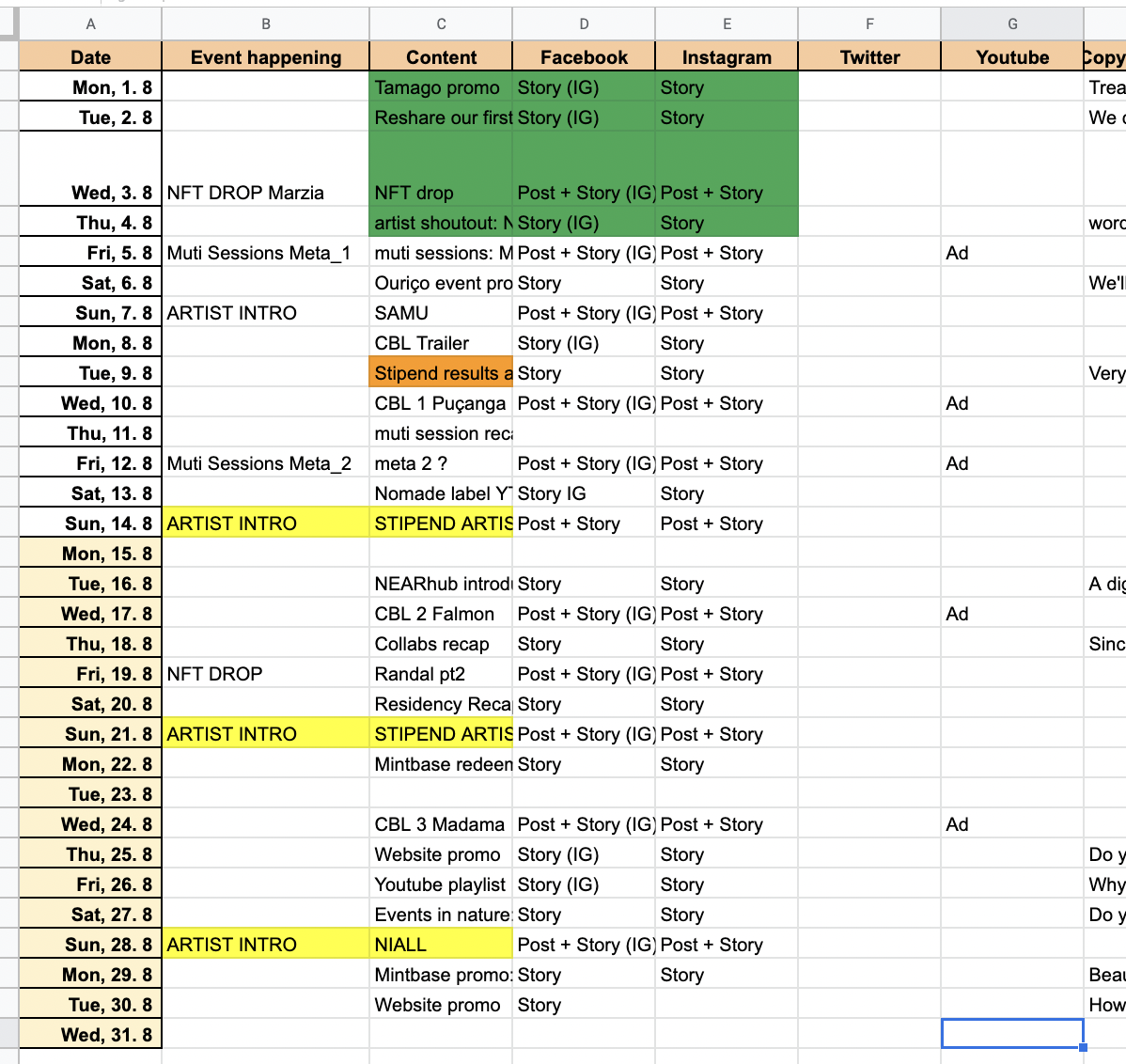Viewport: 1126px width, 1064px height.
Task: Select the NFT DROP Marzia cell
Action: (x=266, y=169)
